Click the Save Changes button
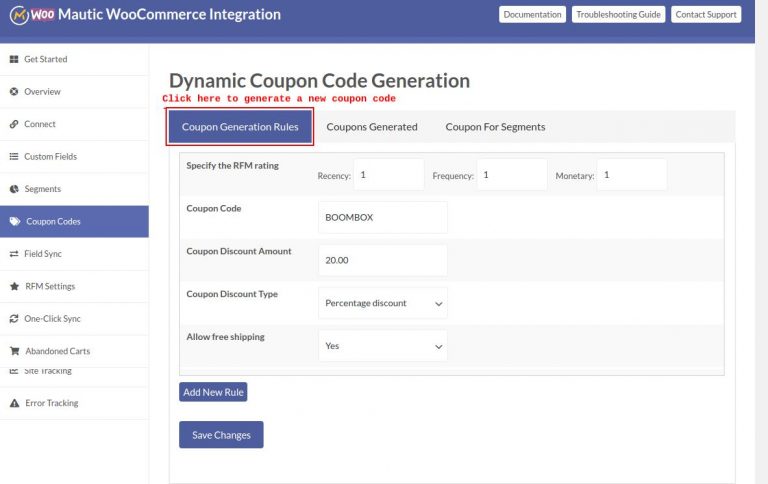Image resolution: width=768 pixels, height=484 pixels. click(221, 435)
